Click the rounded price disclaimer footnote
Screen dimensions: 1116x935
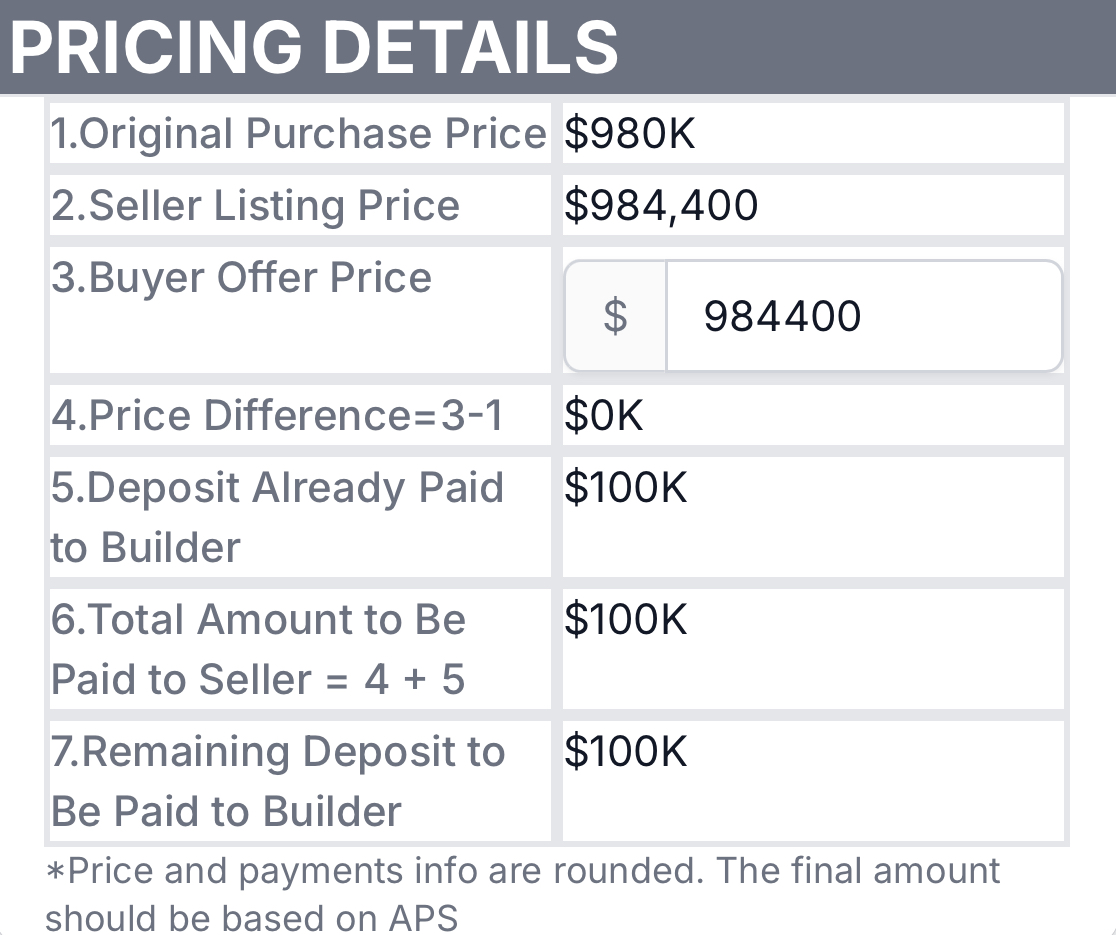pos(523,894)
